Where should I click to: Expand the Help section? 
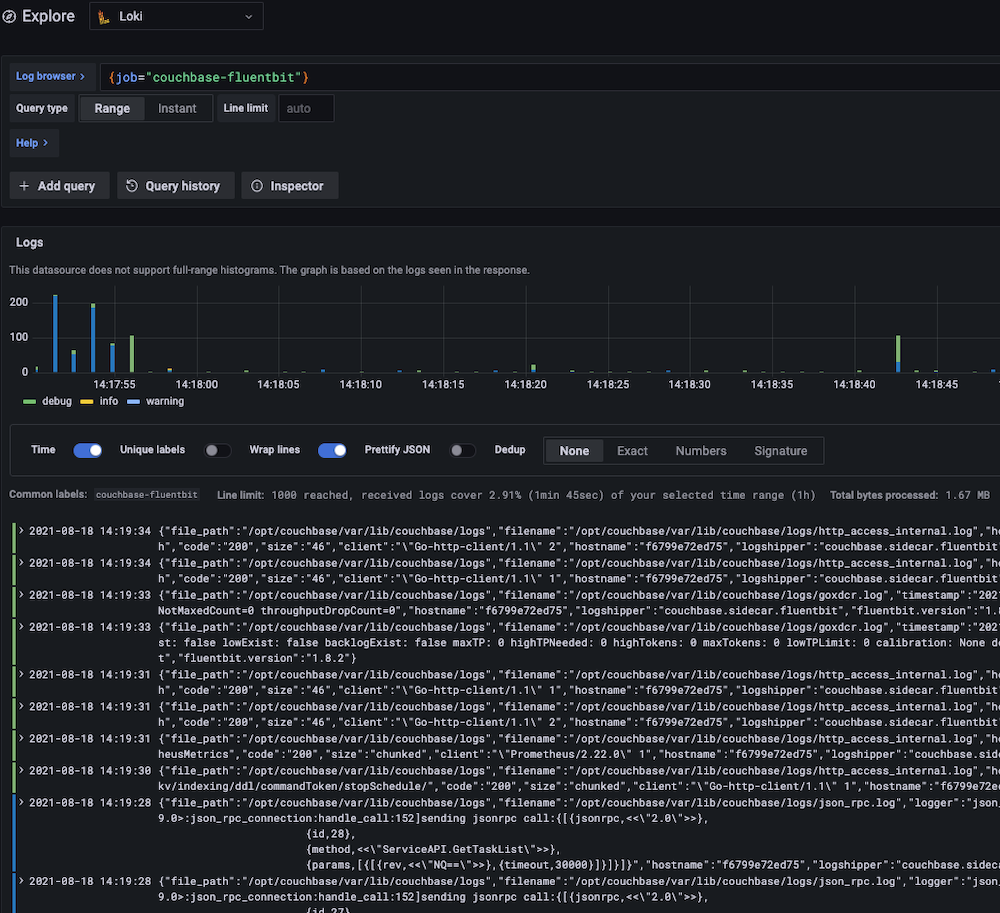click(x=32, y=143)
